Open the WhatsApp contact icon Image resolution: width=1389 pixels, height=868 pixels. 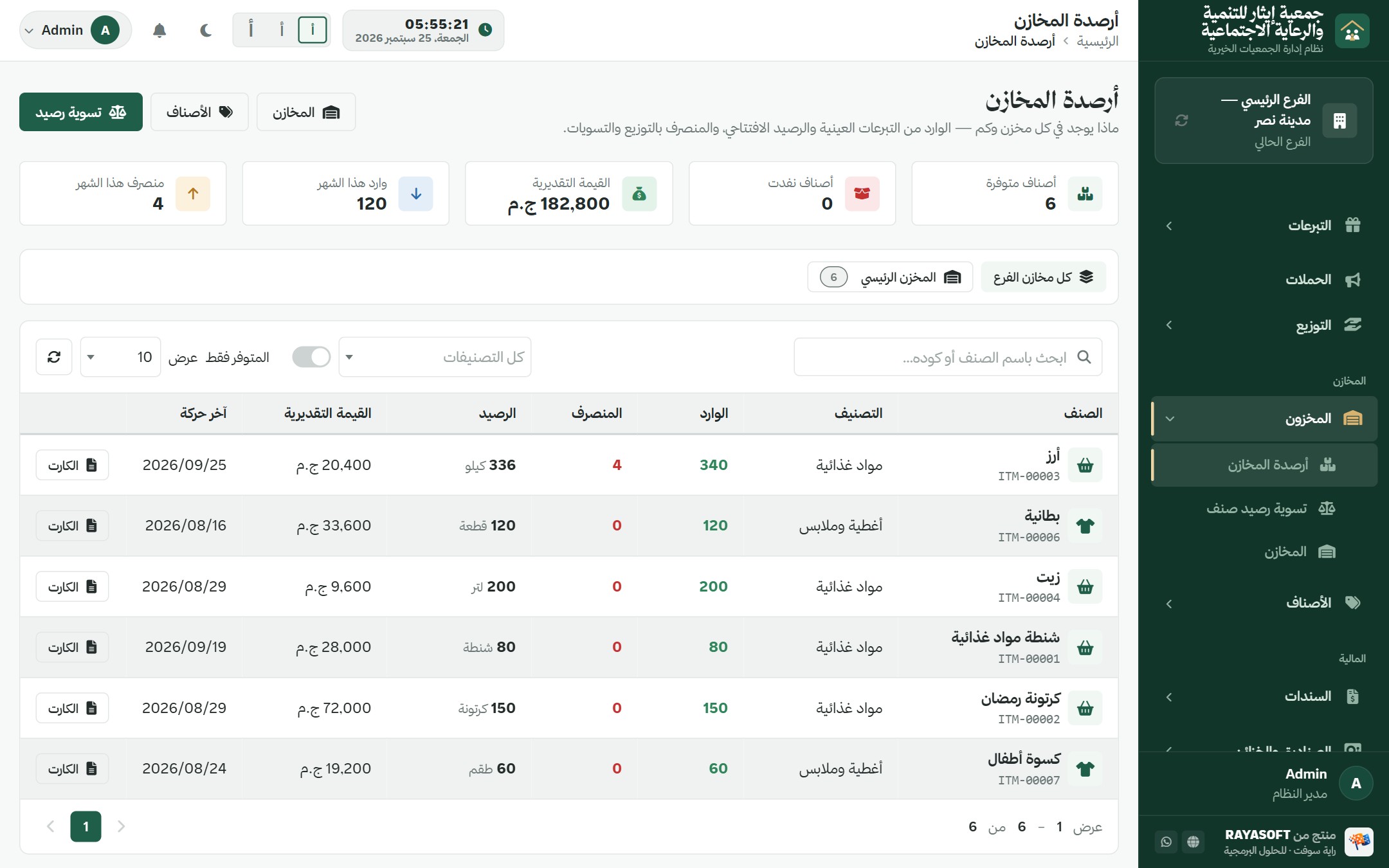pos(1167,842)
